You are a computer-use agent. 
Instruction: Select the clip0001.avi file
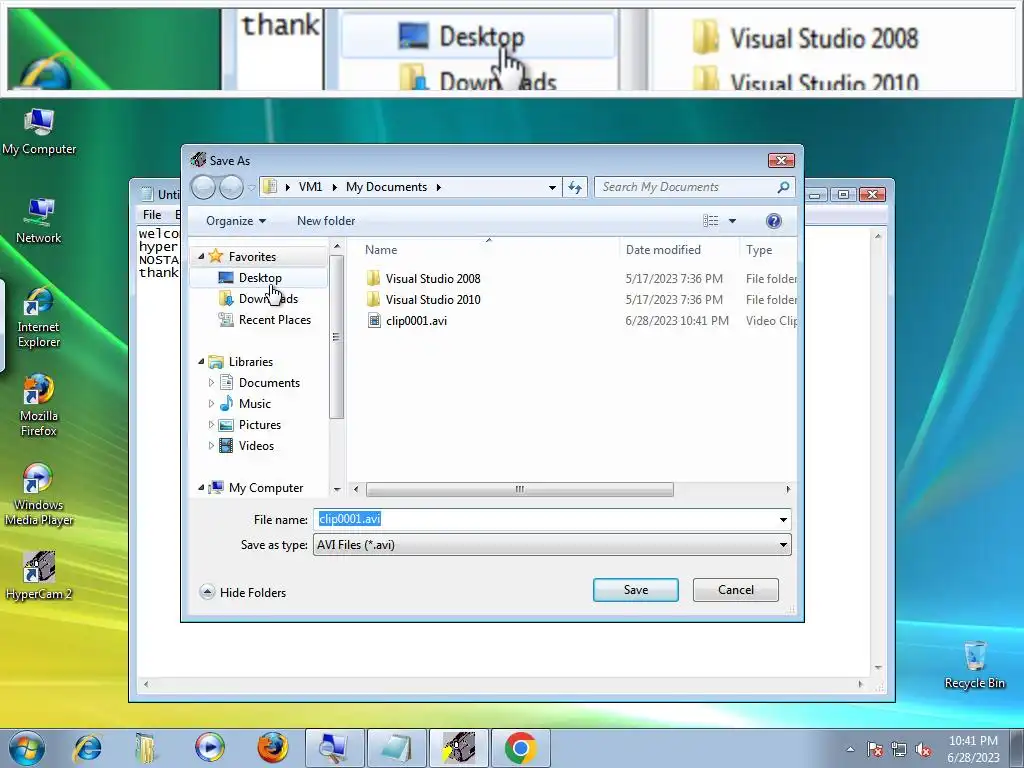click(x=416, y=321)
